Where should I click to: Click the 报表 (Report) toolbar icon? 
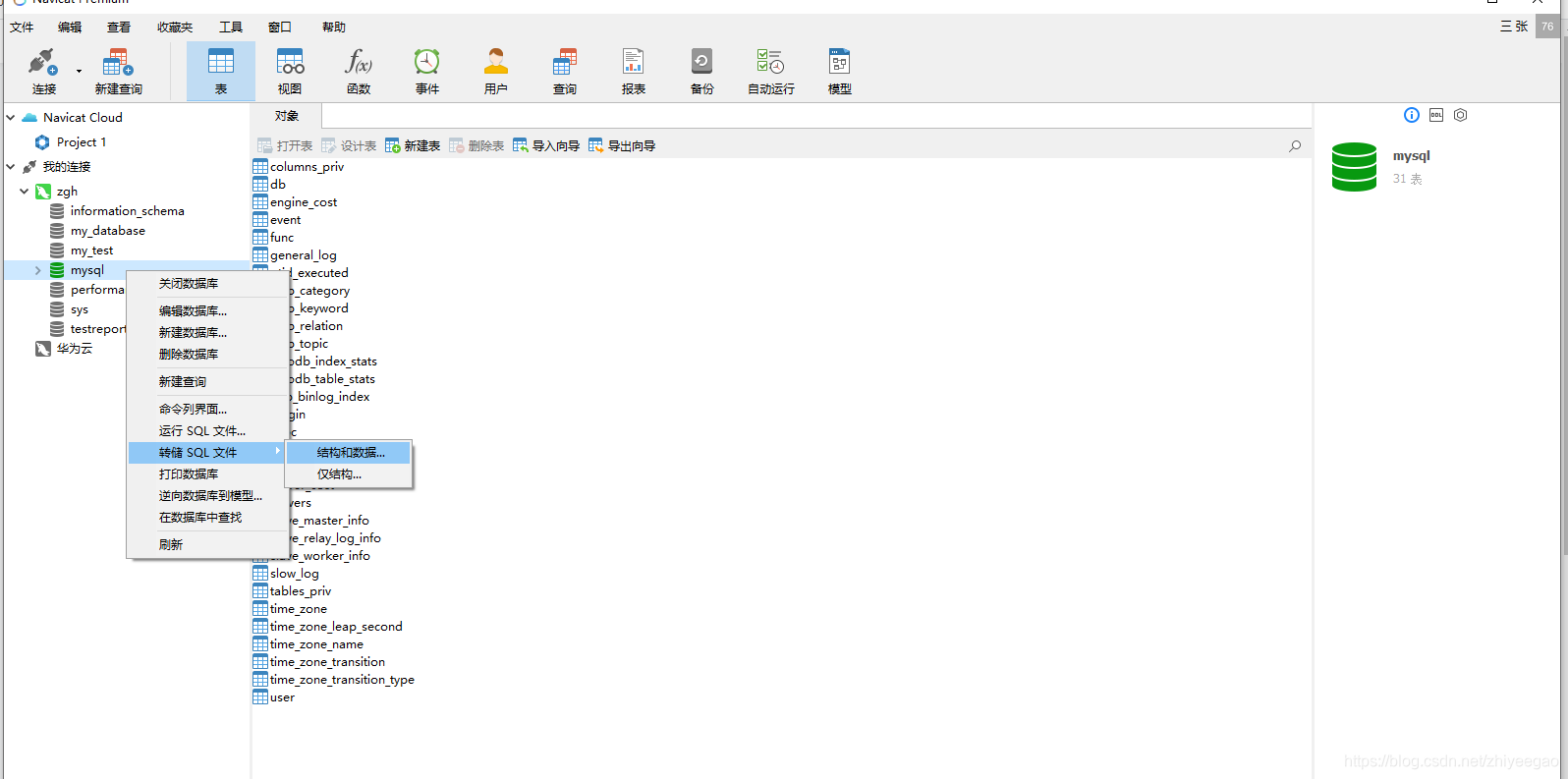(634, 71)
